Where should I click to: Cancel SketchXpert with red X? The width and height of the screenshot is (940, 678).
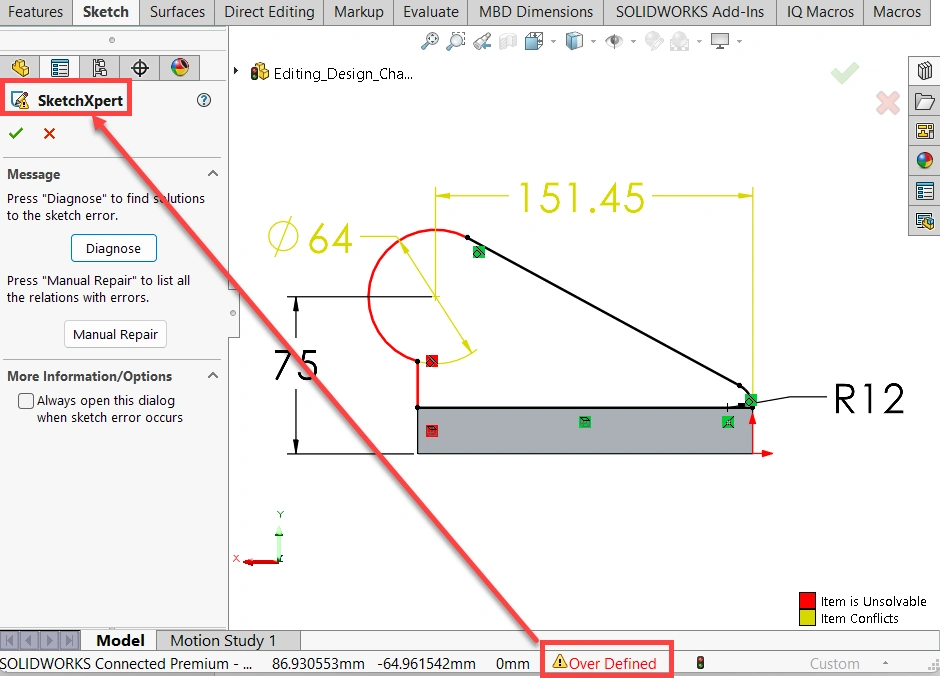49,133
